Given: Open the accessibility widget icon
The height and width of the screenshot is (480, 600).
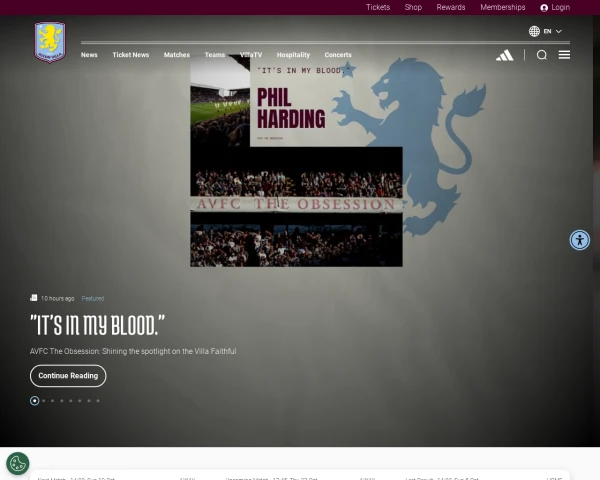Looking at the screenshot, I should point(580,240).
